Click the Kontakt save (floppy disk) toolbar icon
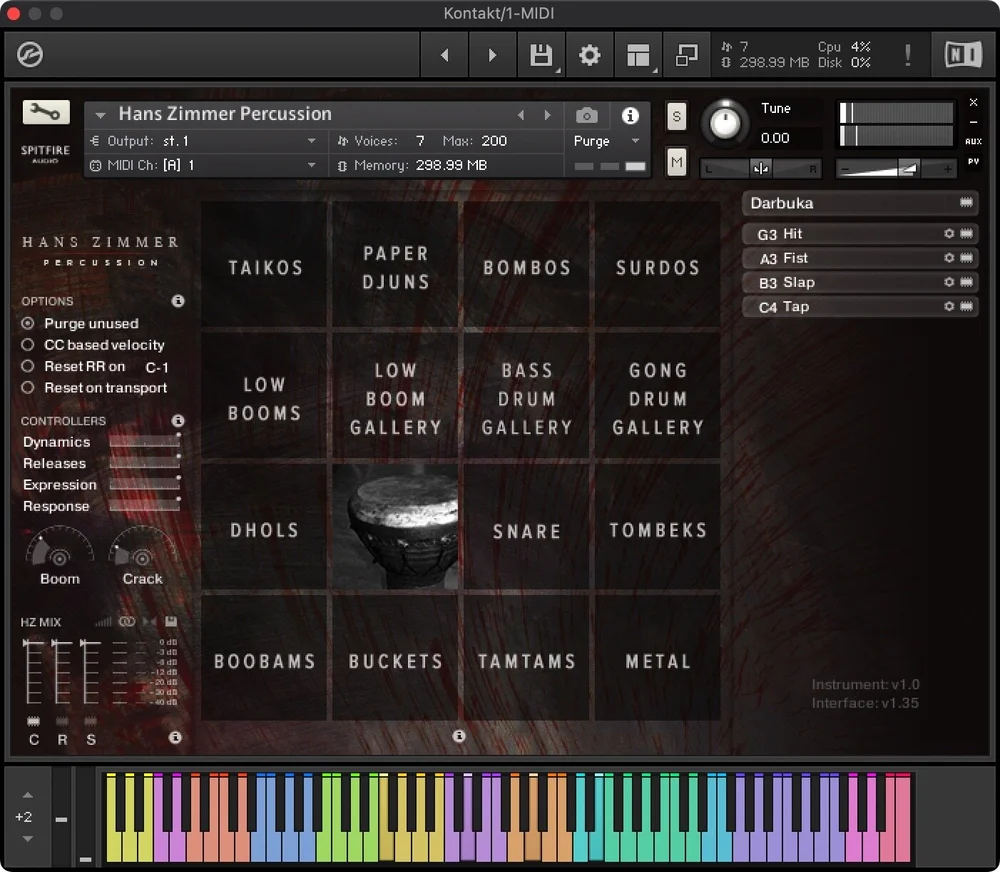This screenshot has width=1000, height=872. pos(541,55)
